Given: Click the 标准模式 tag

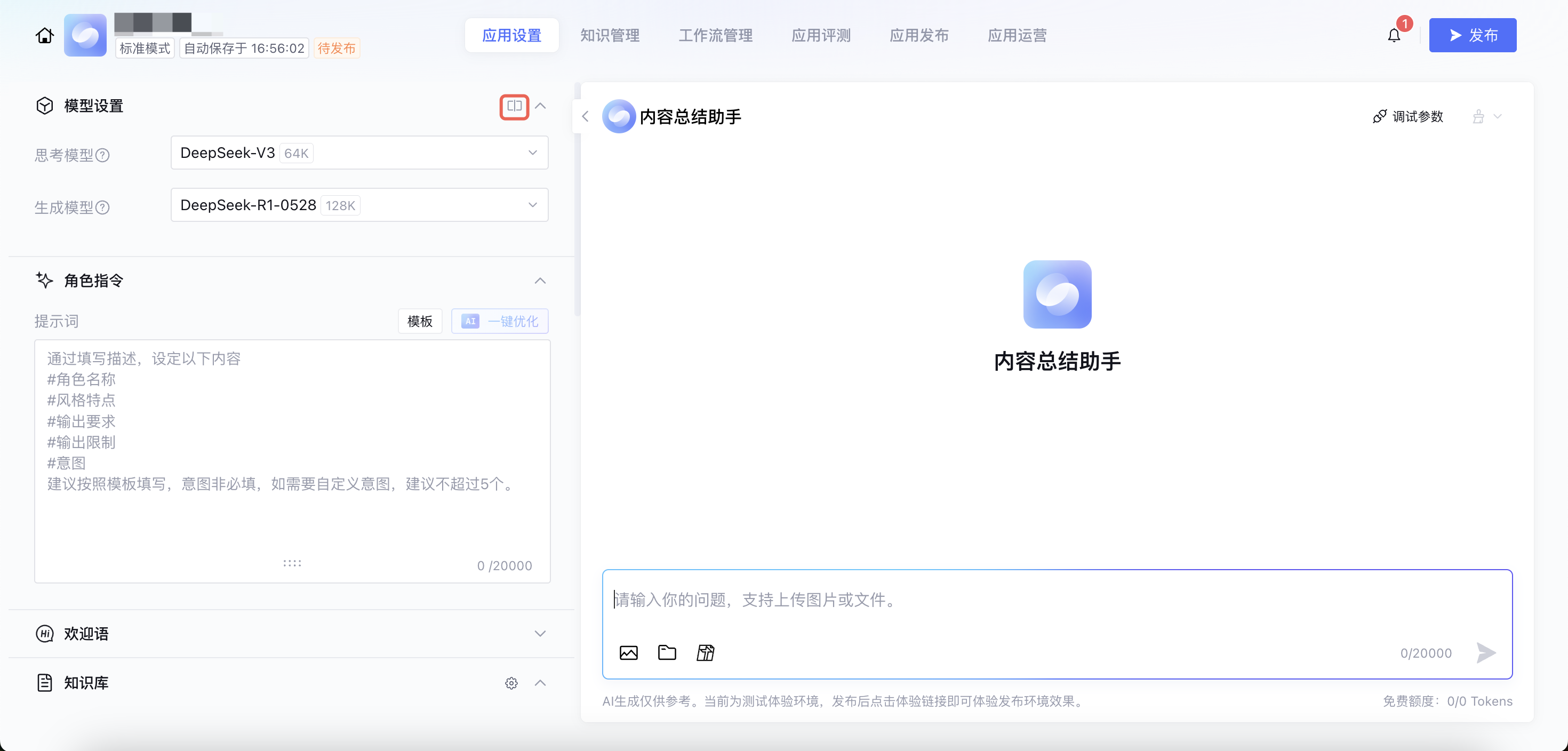Looking at the screenshot, I should pos(145,48).
